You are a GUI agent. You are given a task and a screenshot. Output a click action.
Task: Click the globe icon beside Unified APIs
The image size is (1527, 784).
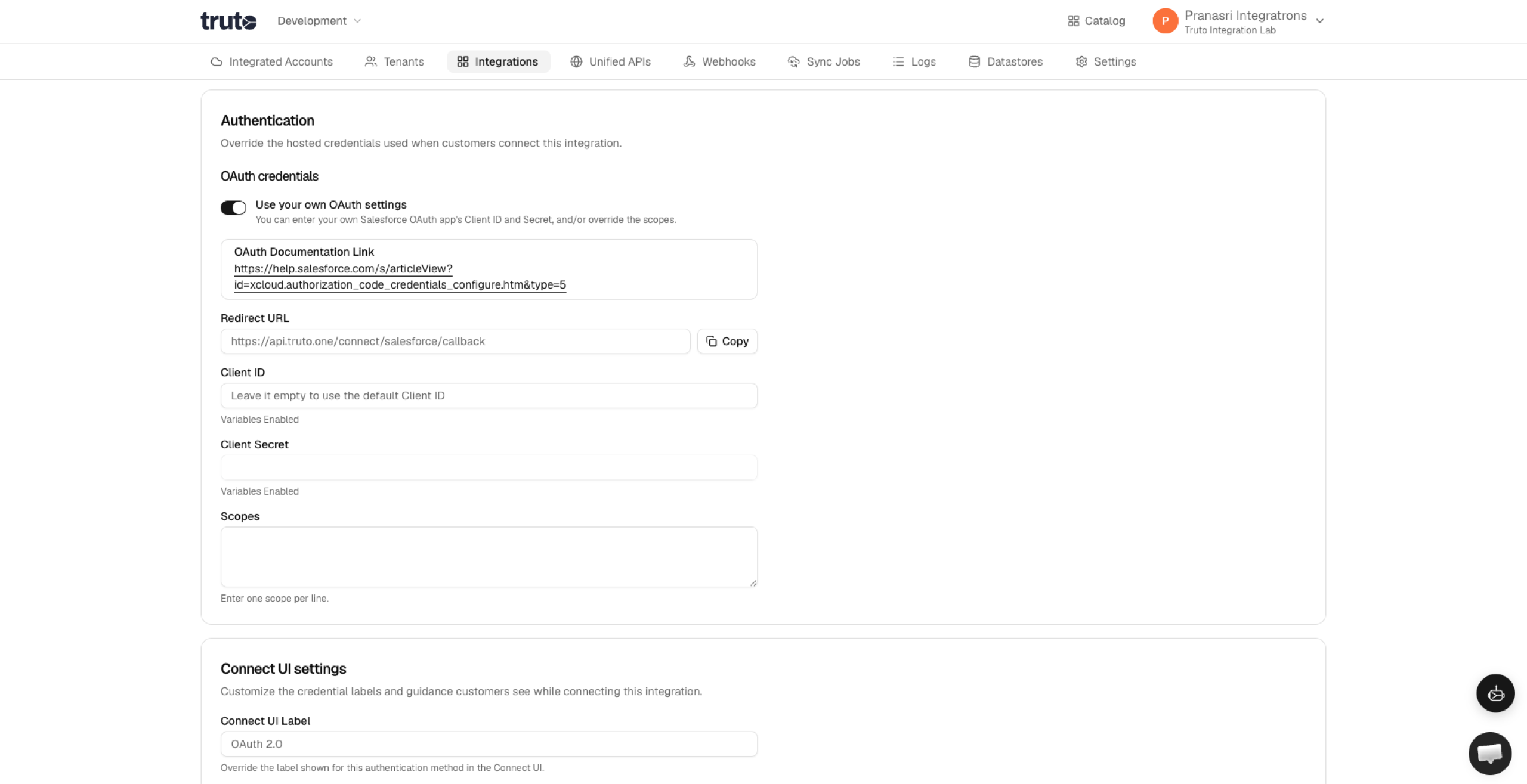tap(576, 61)
